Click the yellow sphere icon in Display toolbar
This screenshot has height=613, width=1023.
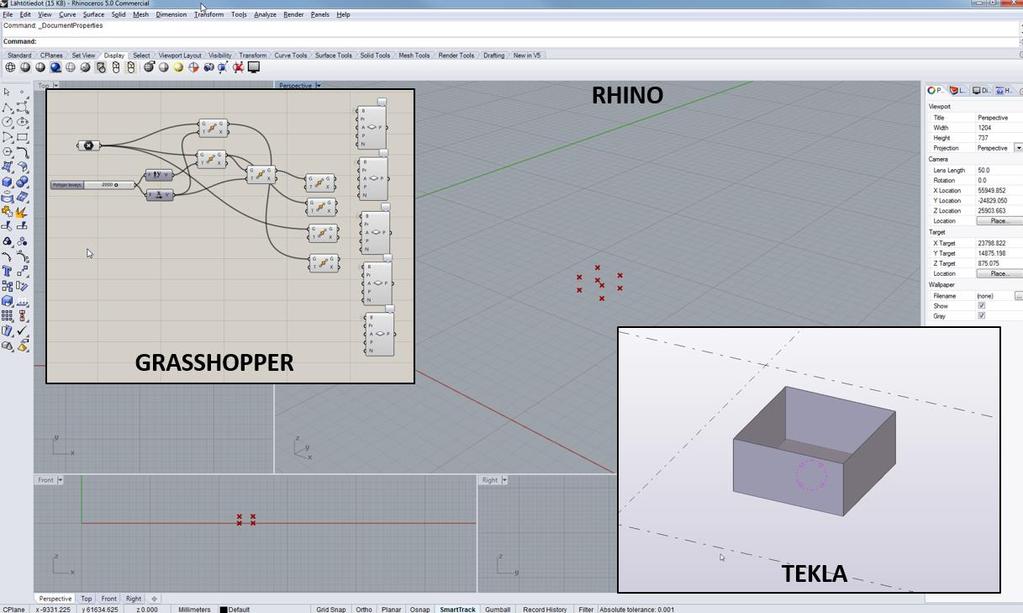pos(178,67)
